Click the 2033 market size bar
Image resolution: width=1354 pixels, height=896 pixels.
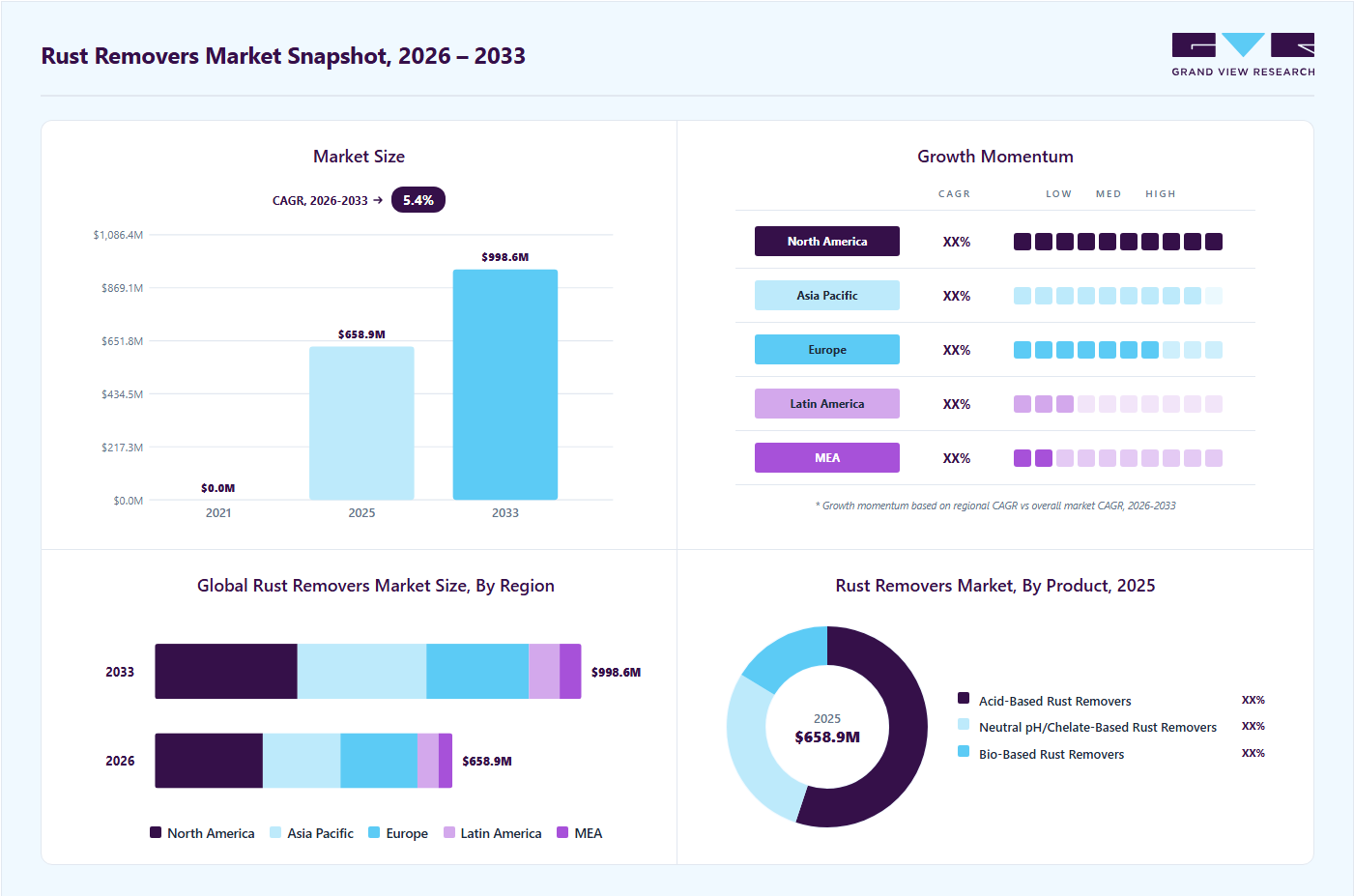pos(505,385)
